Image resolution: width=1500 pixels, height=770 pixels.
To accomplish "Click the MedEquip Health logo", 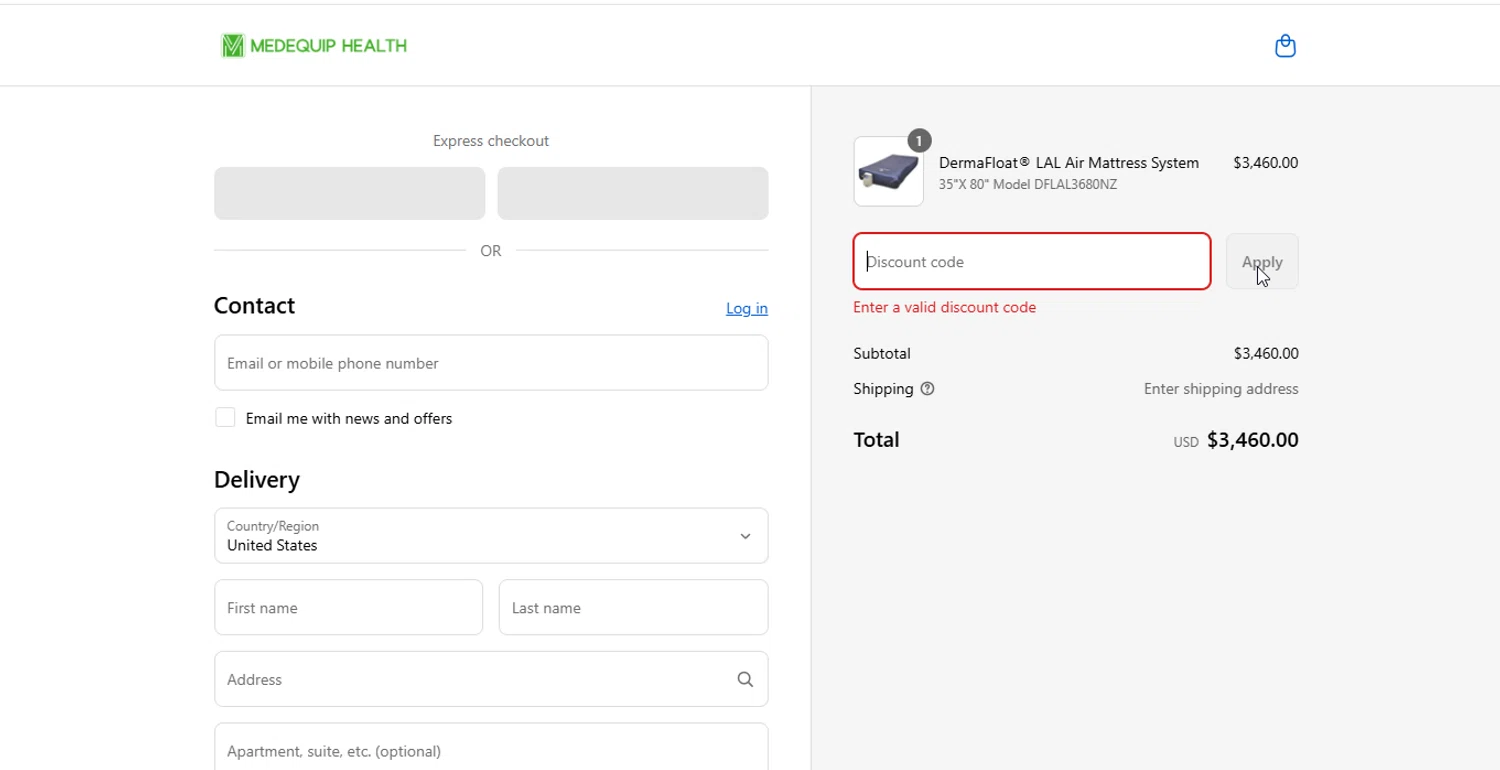I will [x=314, y=46].
